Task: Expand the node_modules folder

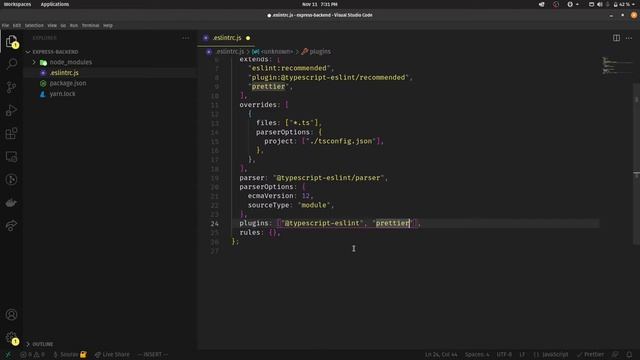Action: (x=34, y=62)
